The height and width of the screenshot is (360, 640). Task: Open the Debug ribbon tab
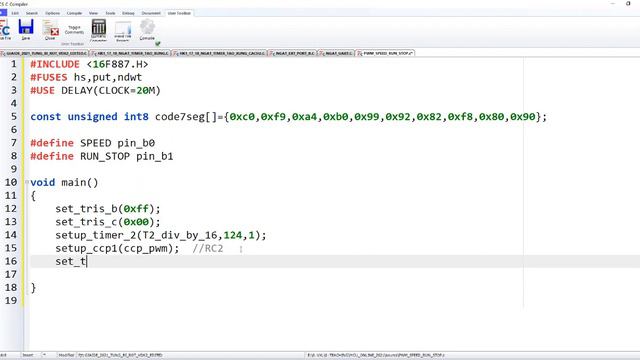pyautogui.click(x=128, y=13)
